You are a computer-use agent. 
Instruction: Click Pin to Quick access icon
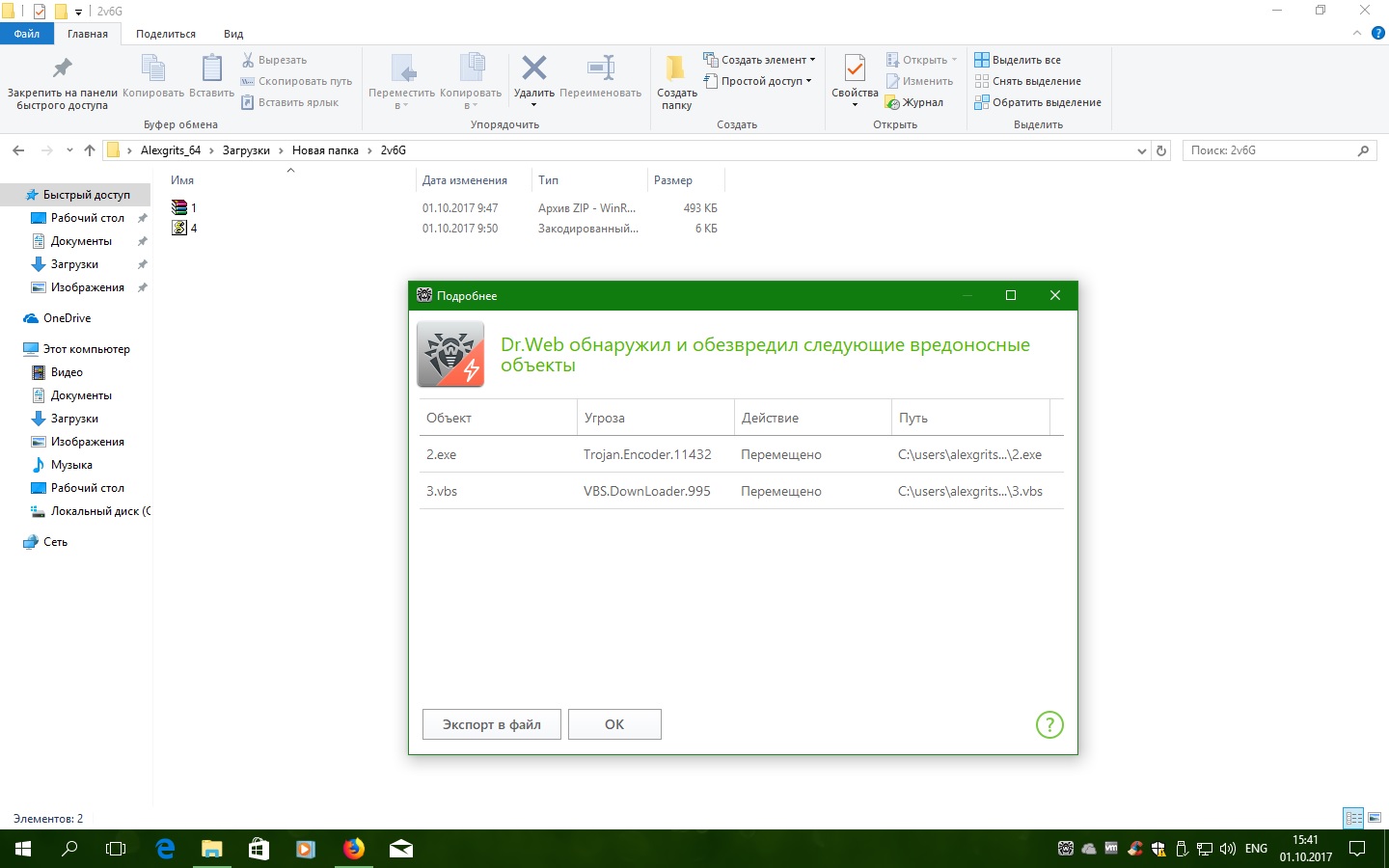point(62,69)
